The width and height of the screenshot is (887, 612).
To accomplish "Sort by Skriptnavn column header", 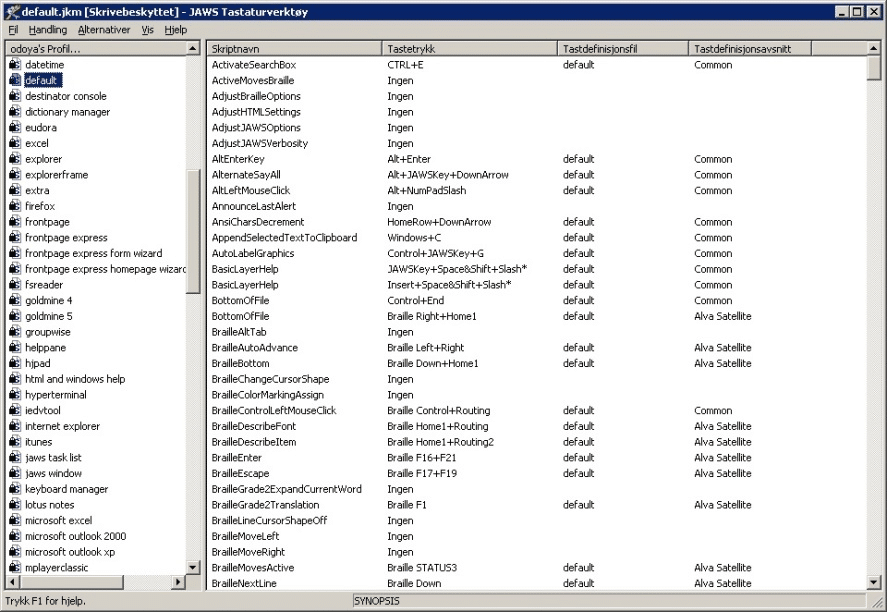I will [294, 48].
